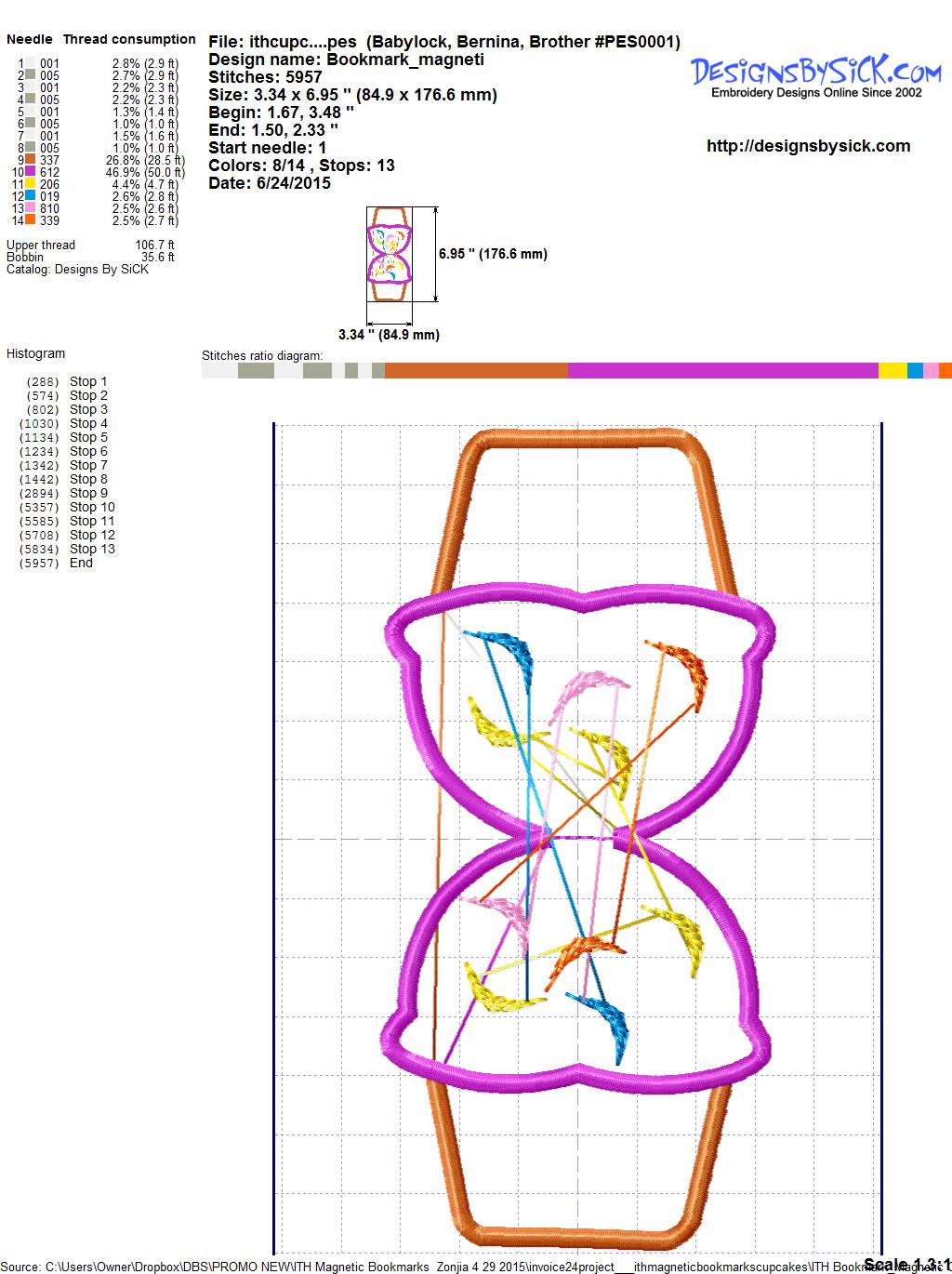The height and width of the screenshot is (1274, 952).
Task: Choose needle 14 orange swatch 339
Action: pyautogui.click(x=31, y=221)
